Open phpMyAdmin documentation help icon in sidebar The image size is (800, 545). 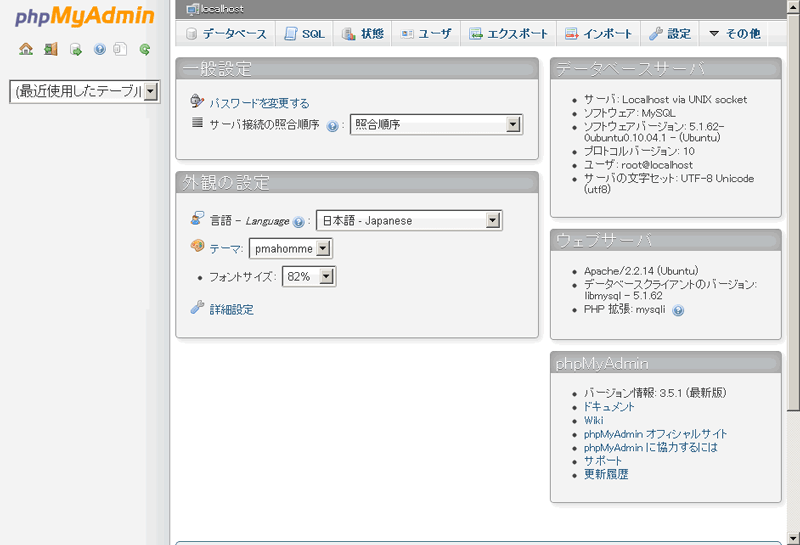[99, 49]
